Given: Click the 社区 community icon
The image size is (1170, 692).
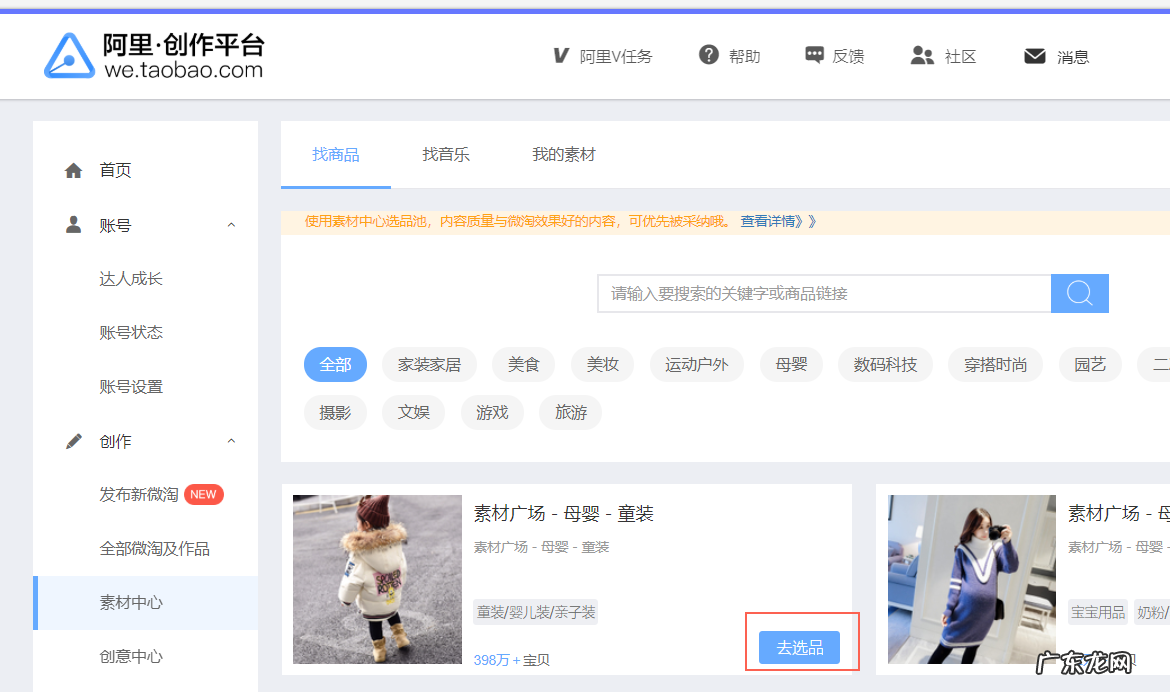Looking at the screenshot, I should (x=922, y=55).
